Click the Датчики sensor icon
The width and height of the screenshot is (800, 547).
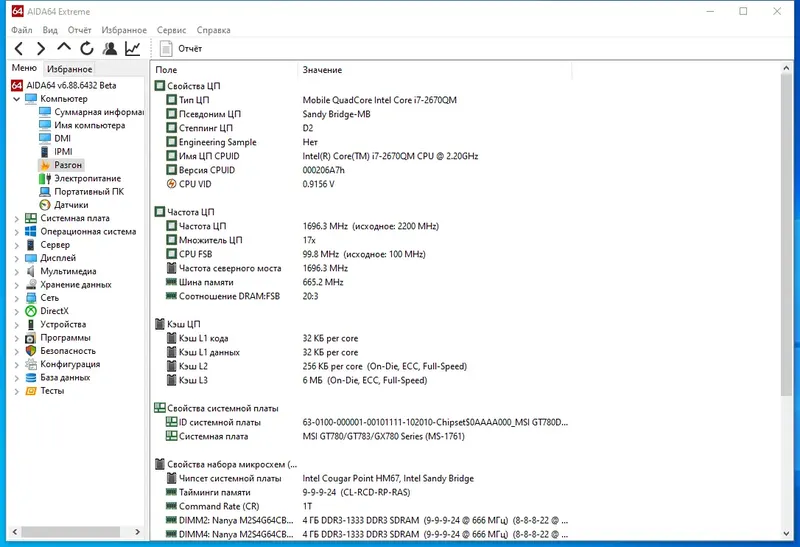click(45, 205)
